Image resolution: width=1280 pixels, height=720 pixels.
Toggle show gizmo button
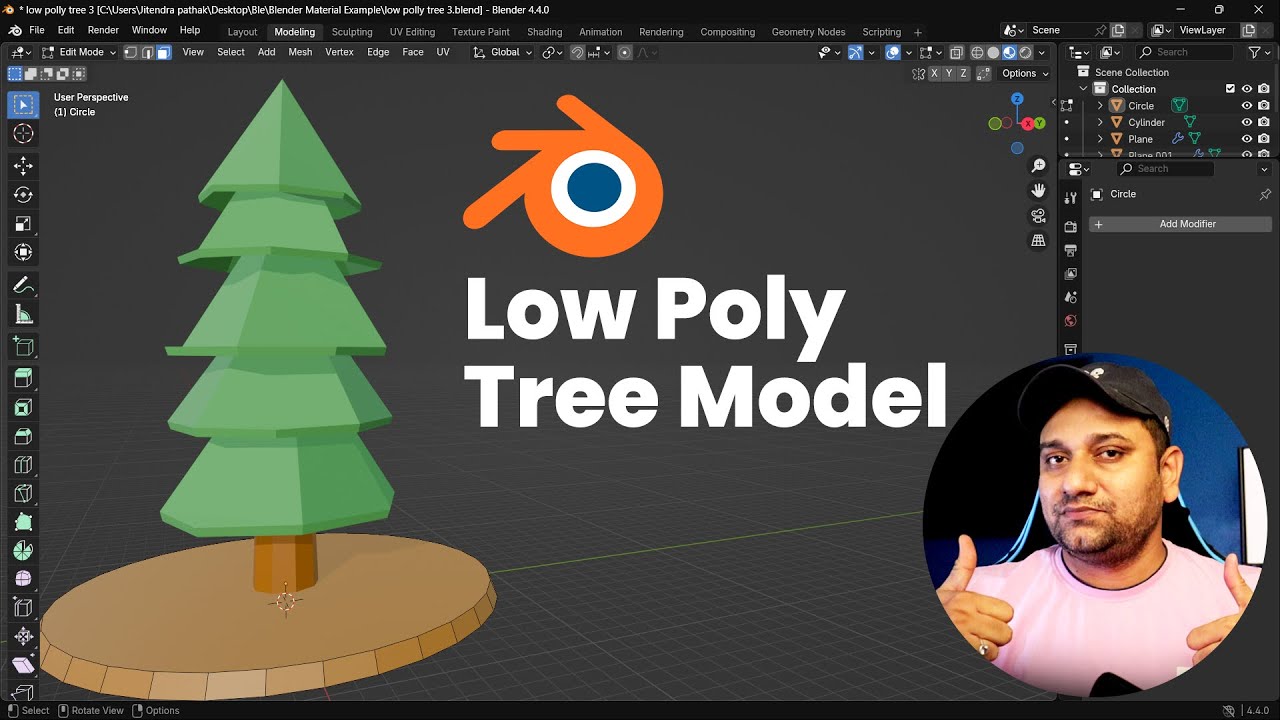(x=856, y=52)
